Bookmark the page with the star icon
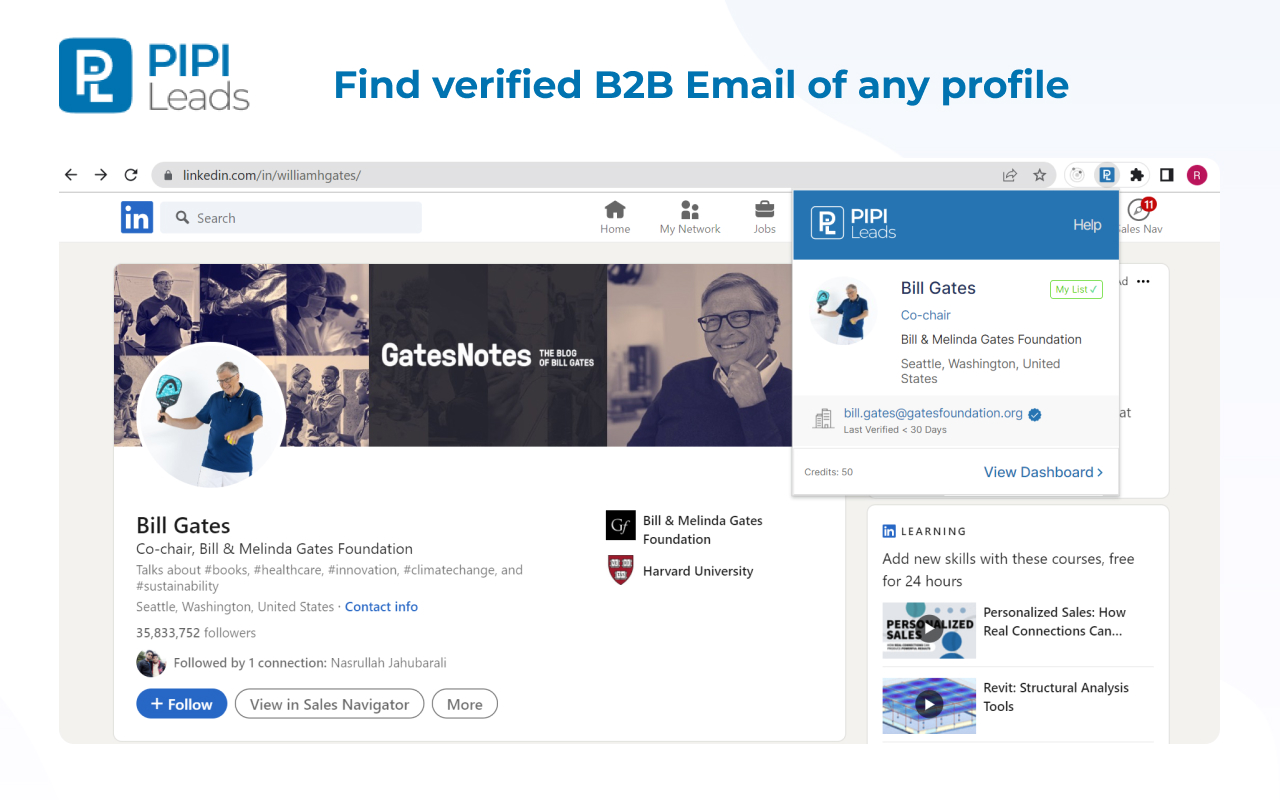Viewport: 1280px width, 800px height. [x=1039, y=174]
